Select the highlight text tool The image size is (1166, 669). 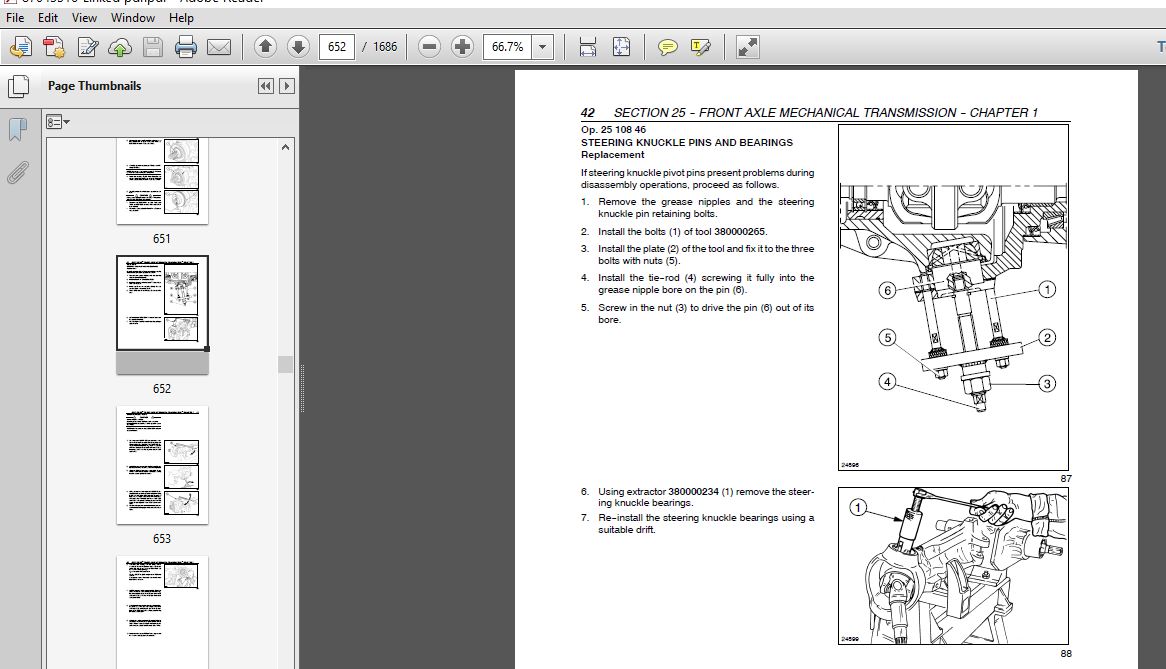tap(700, 47)
